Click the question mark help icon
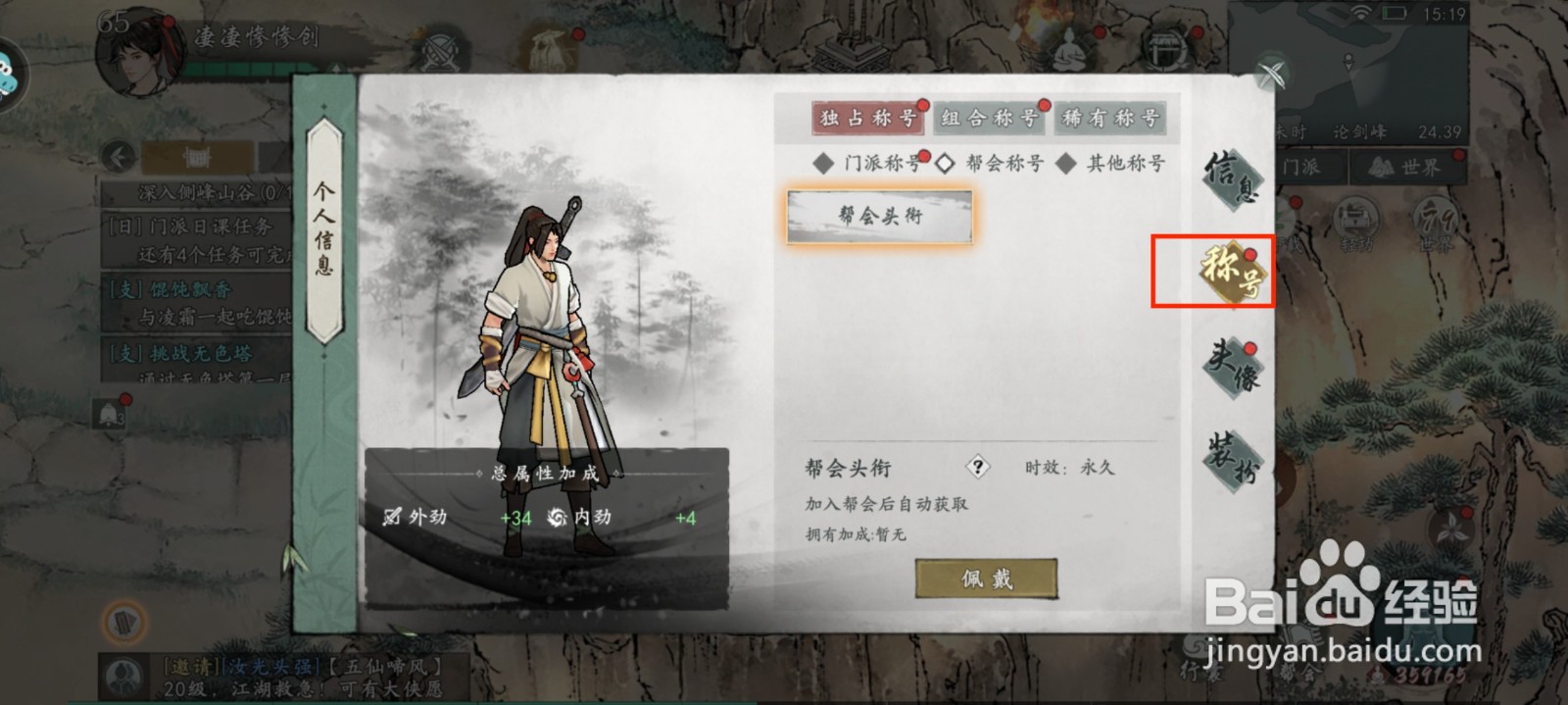 (977, 467)
